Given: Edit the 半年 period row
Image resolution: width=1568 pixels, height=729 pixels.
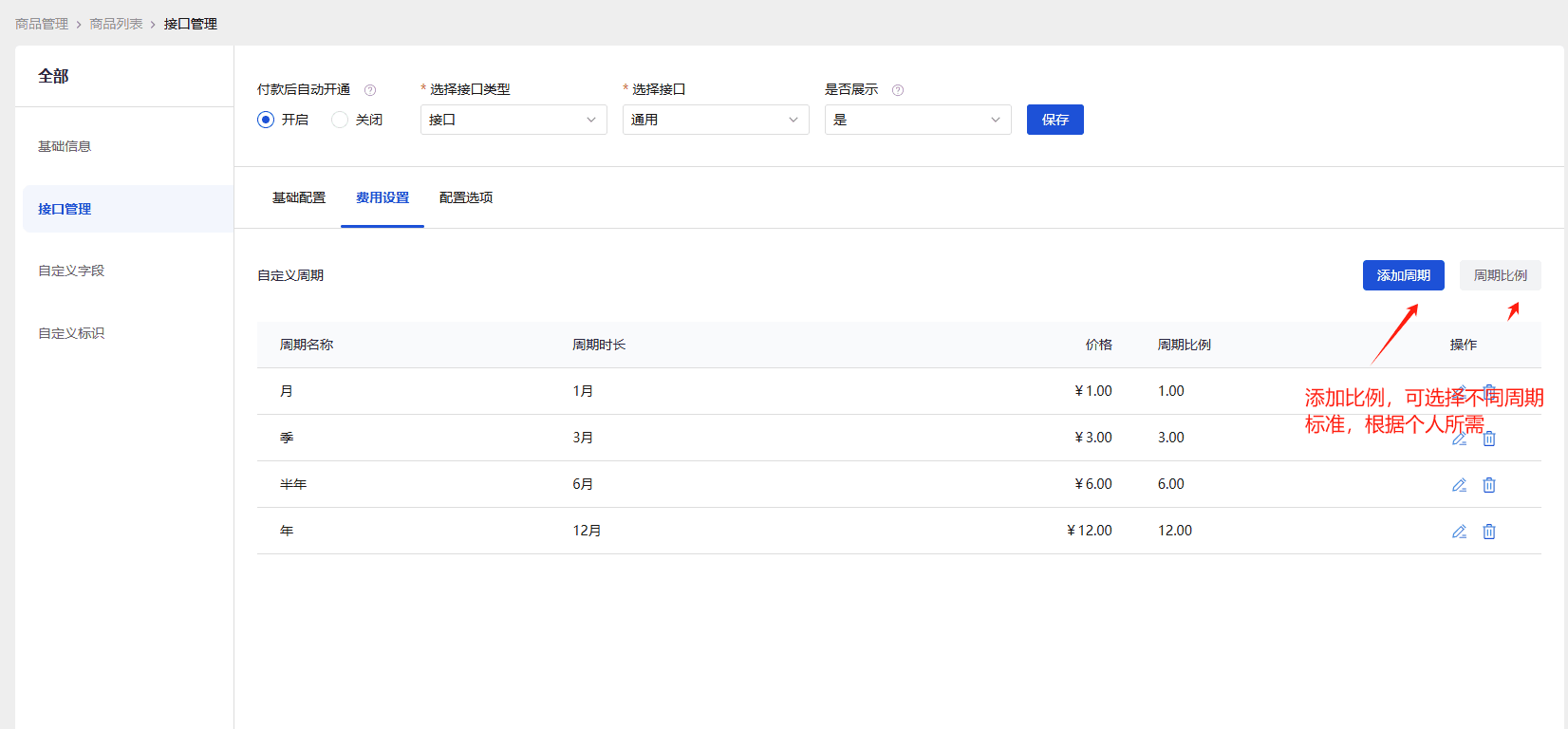Looking at the screenshot, I should 1460,485.
